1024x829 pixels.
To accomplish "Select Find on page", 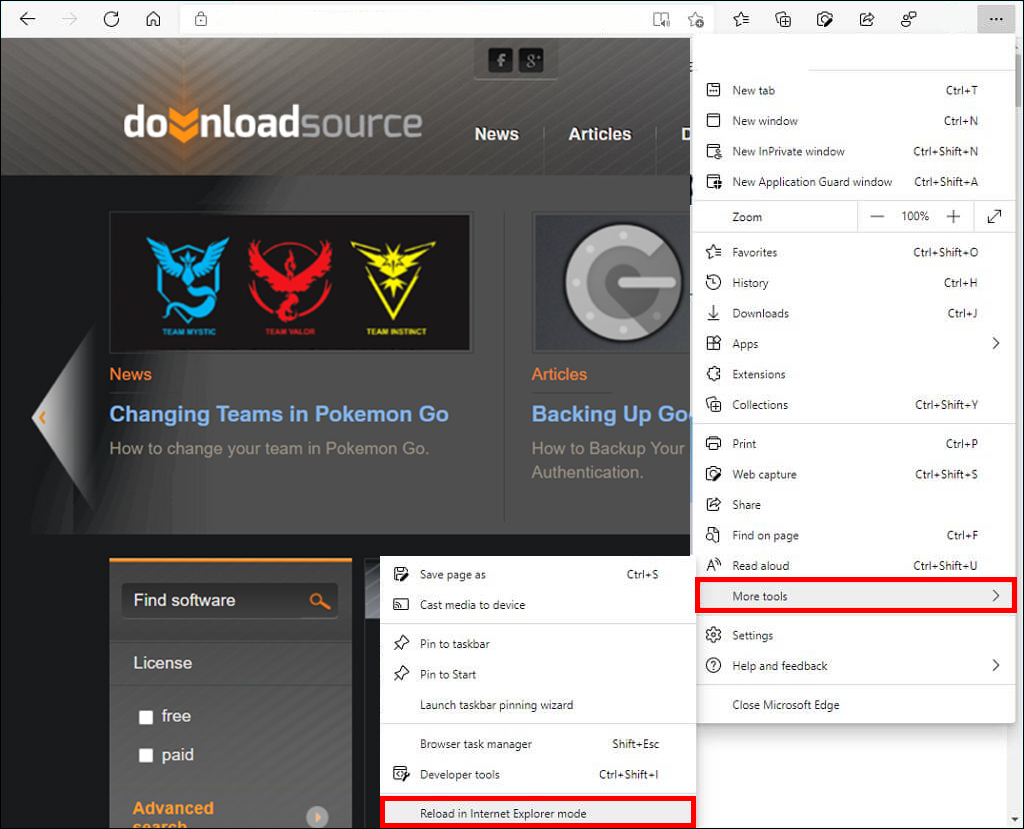I will pyautogui.click(x=854, y=536).
